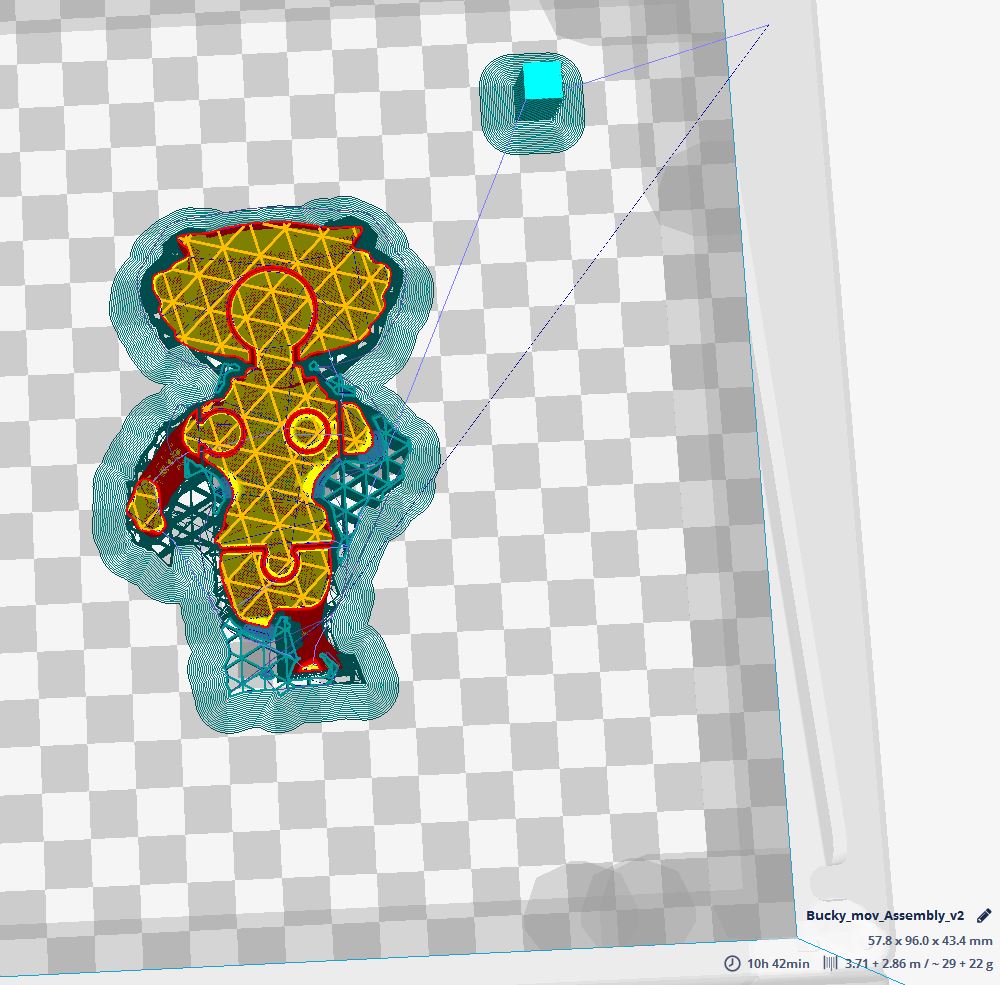
Task: Click the 57.8 x 96.0 x 43.4 mm dimensions
Action: [929, 941]
